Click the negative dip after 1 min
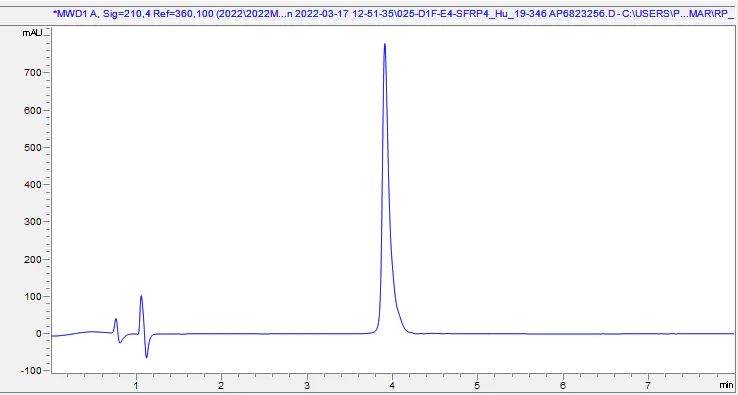 [146, 356]
